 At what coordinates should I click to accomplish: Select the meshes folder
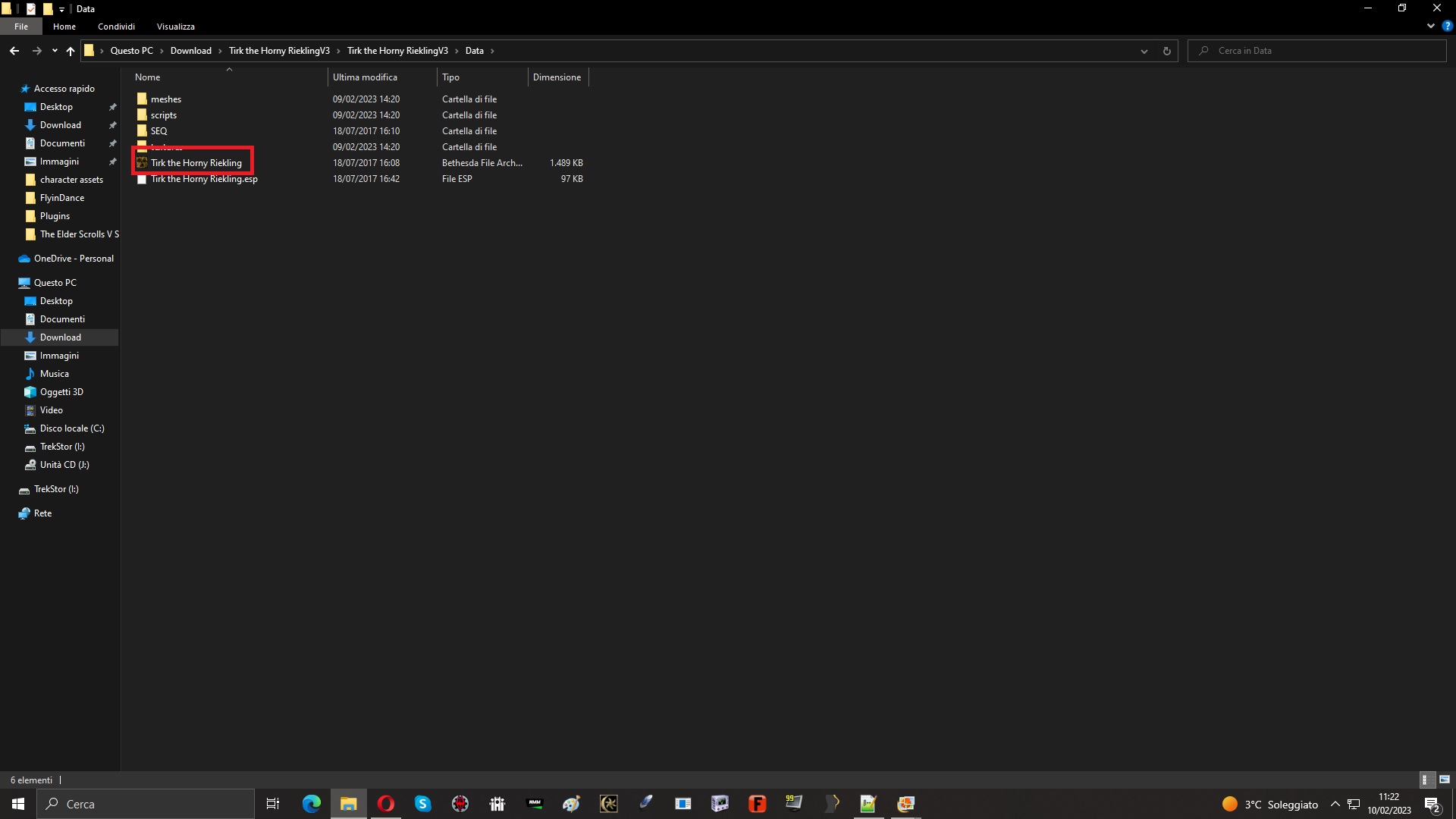tap(166, 99)
